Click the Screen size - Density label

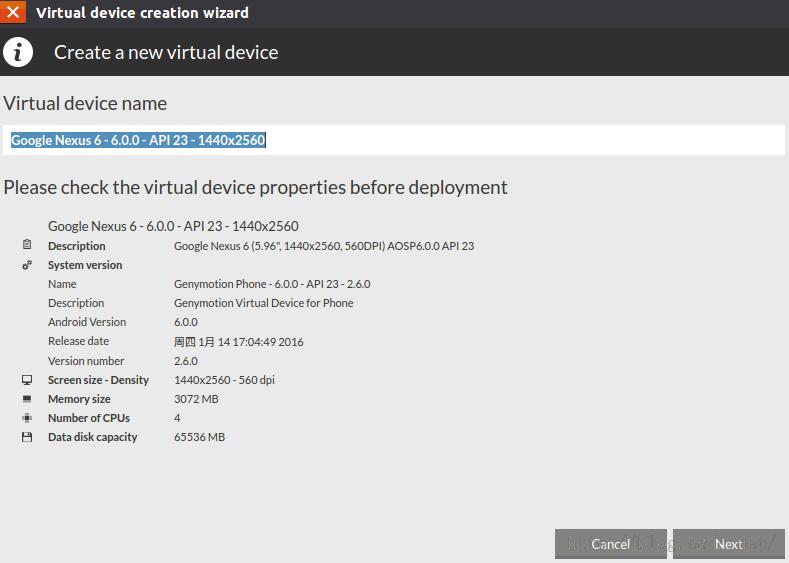pyautogui.click(x=98, y=380)
